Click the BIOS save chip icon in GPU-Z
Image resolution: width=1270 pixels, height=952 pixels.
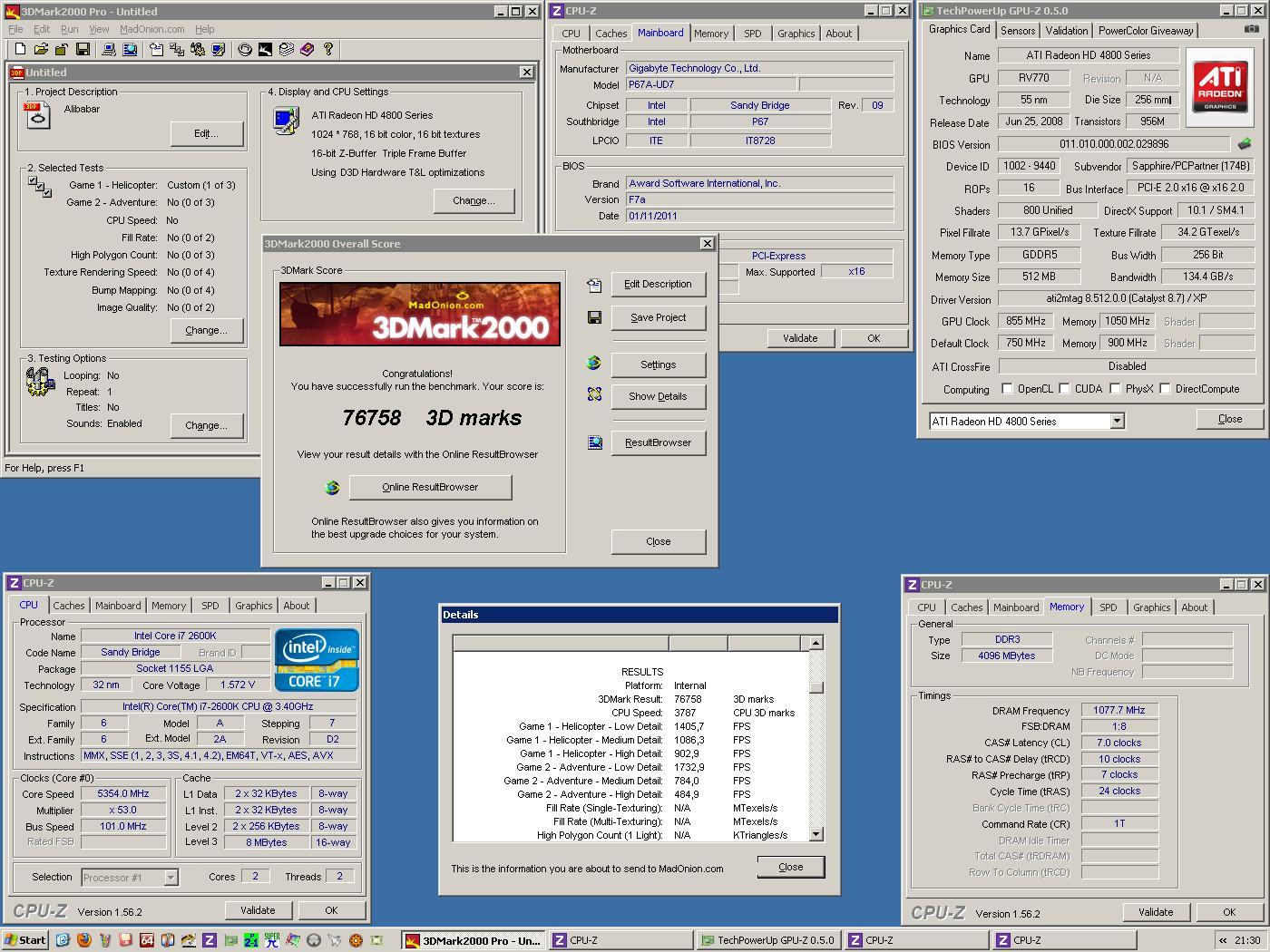pyautogui.click(x=1245, y=143)
